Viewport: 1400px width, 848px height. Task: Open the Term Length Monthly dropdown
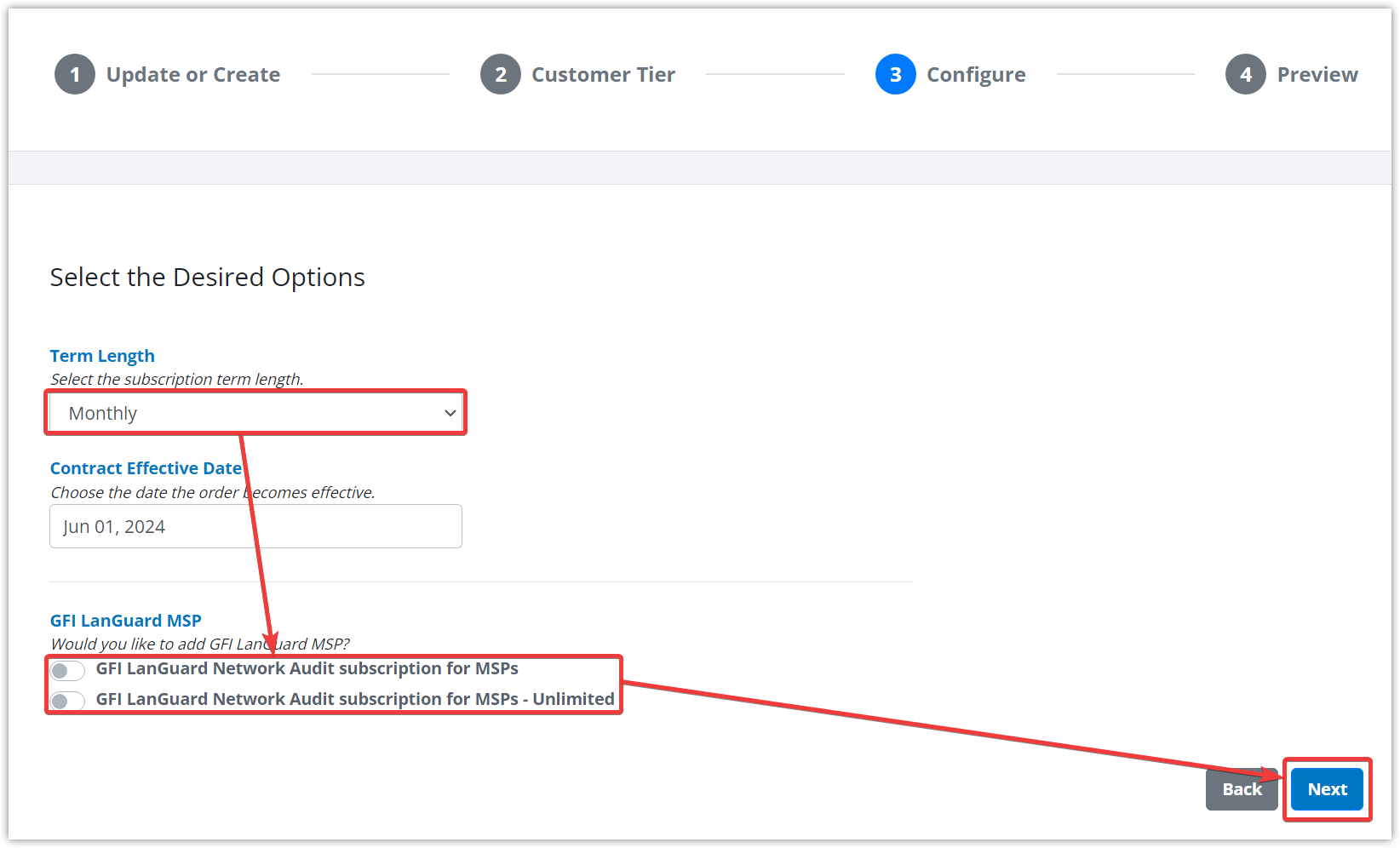coord(255,413)
